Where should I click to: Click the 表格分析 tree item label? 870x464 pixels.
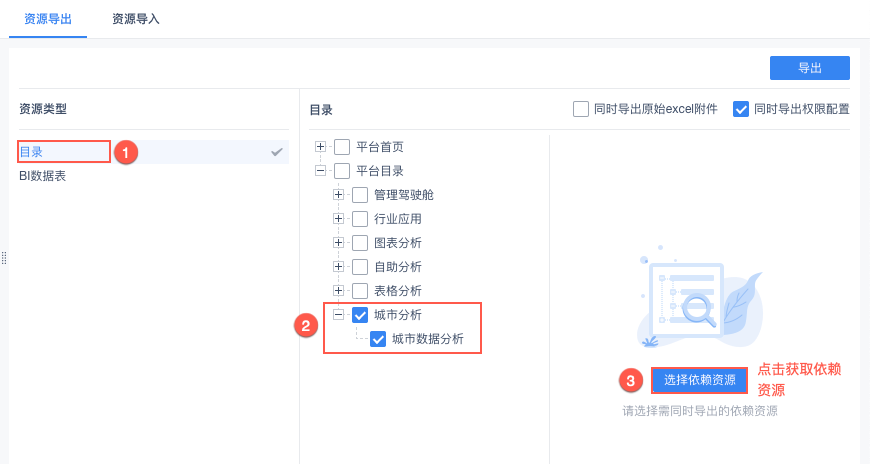tap(398, 291)
